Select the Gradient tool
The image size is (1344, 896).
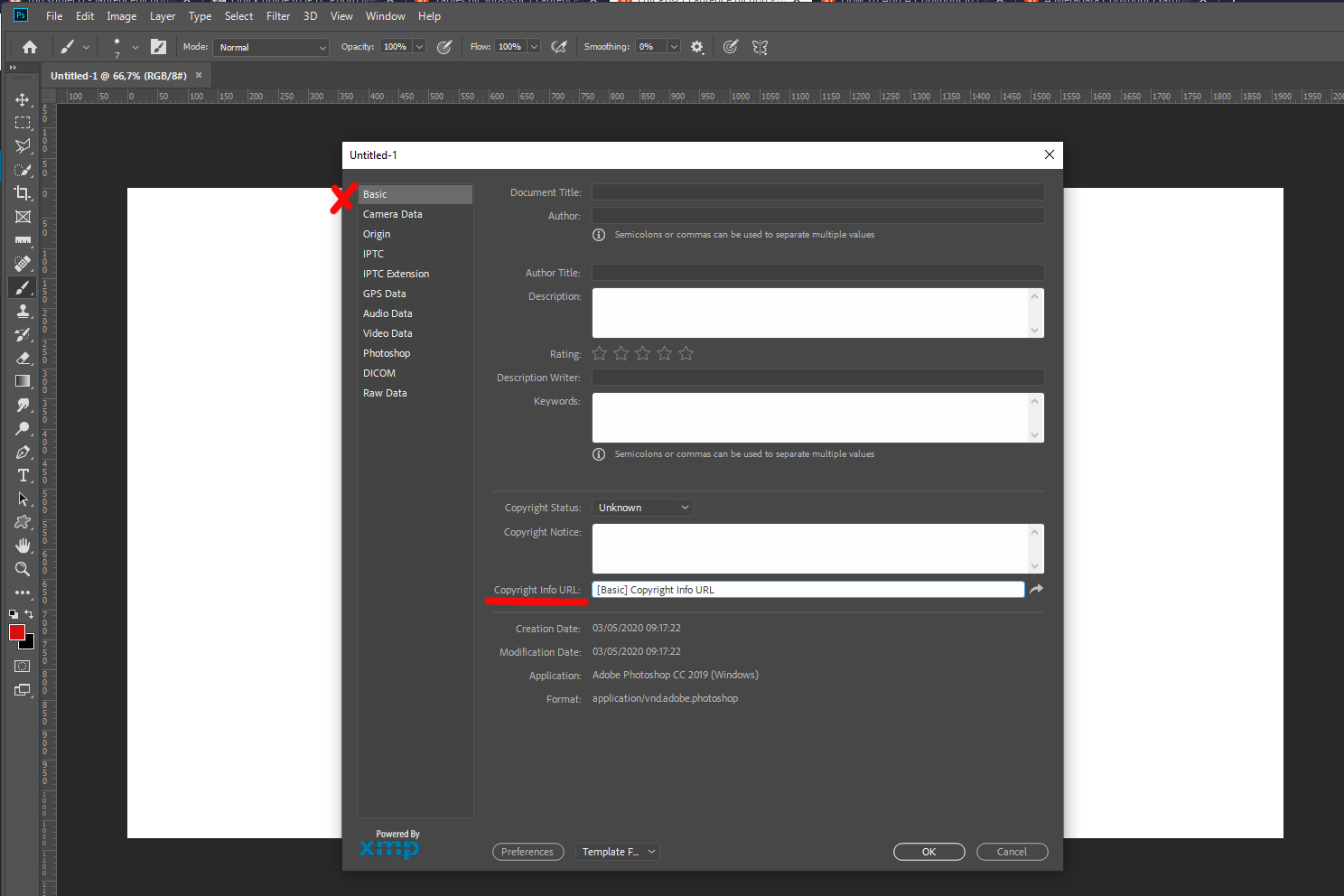pyautogui.click(x=23, y=381)
